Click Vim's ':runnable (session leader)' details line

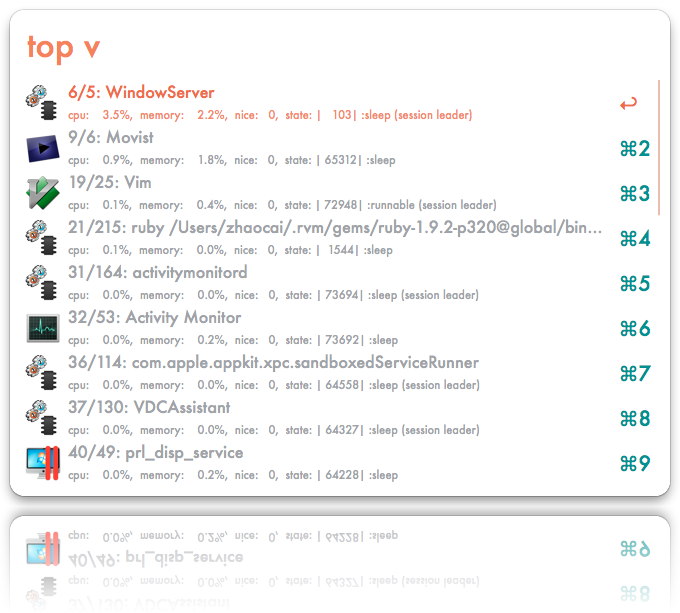(x=282, y=205)
